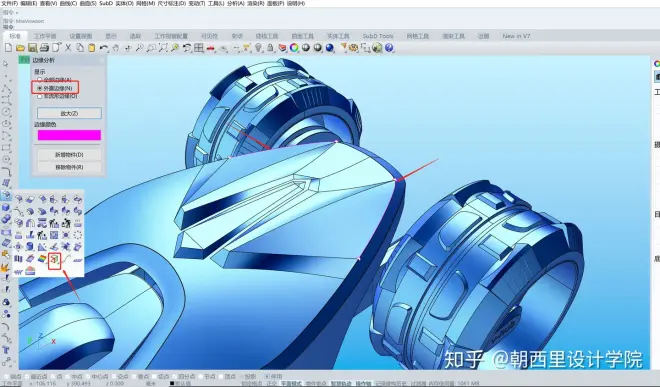This screenshot has width=660, height=387.
Task: Open the 分析(A) menu
Action: 236,3
